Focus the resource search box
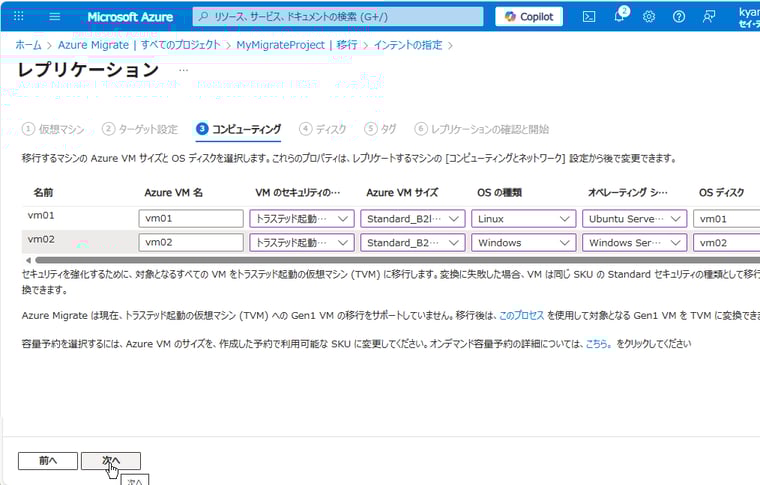This screenshot has height=485, width=760. pyautogui.click(x=338, y=16)
